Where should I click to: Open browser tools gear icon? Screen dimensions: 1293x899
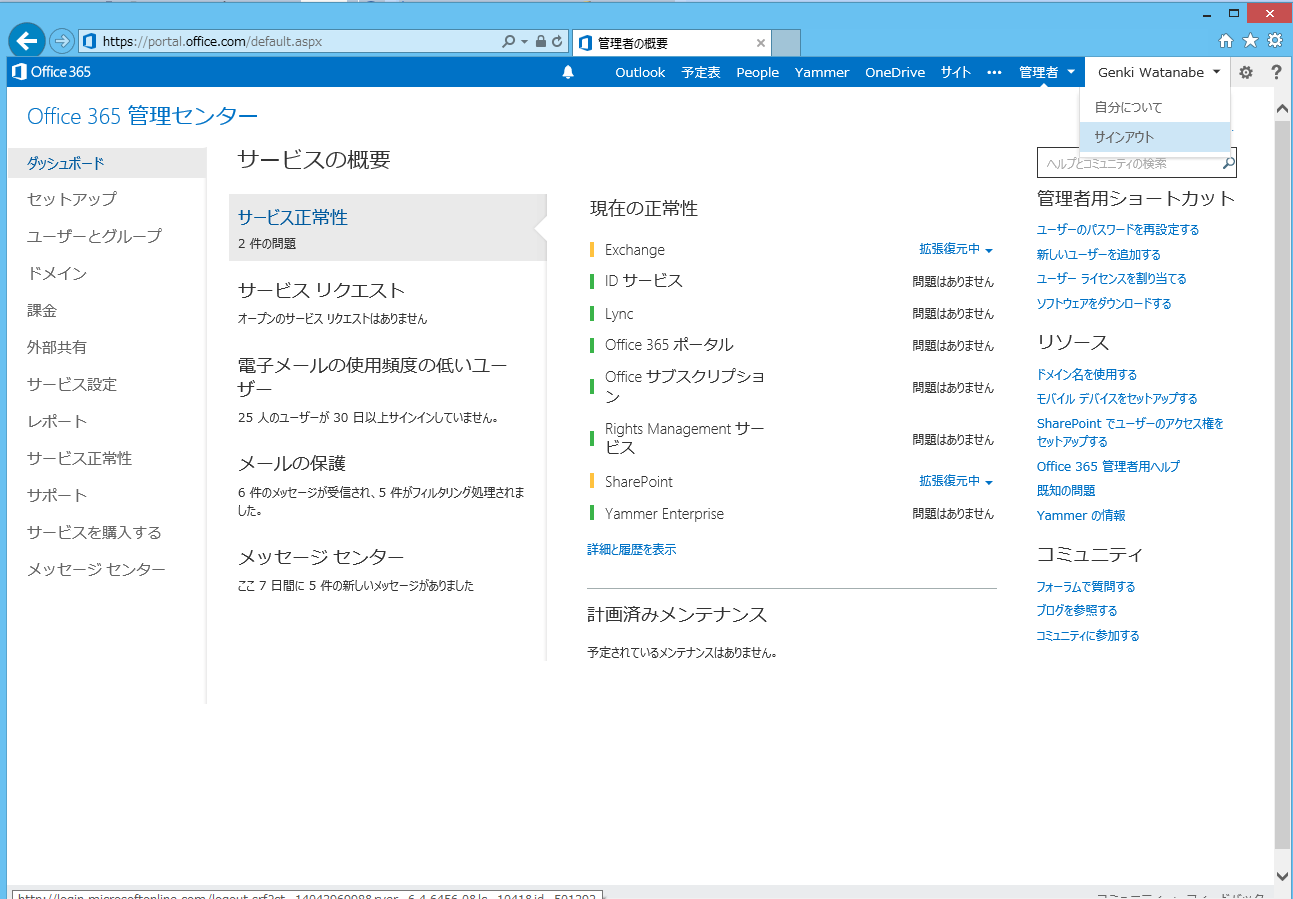pyautogui.click(x=1275, y=41)
